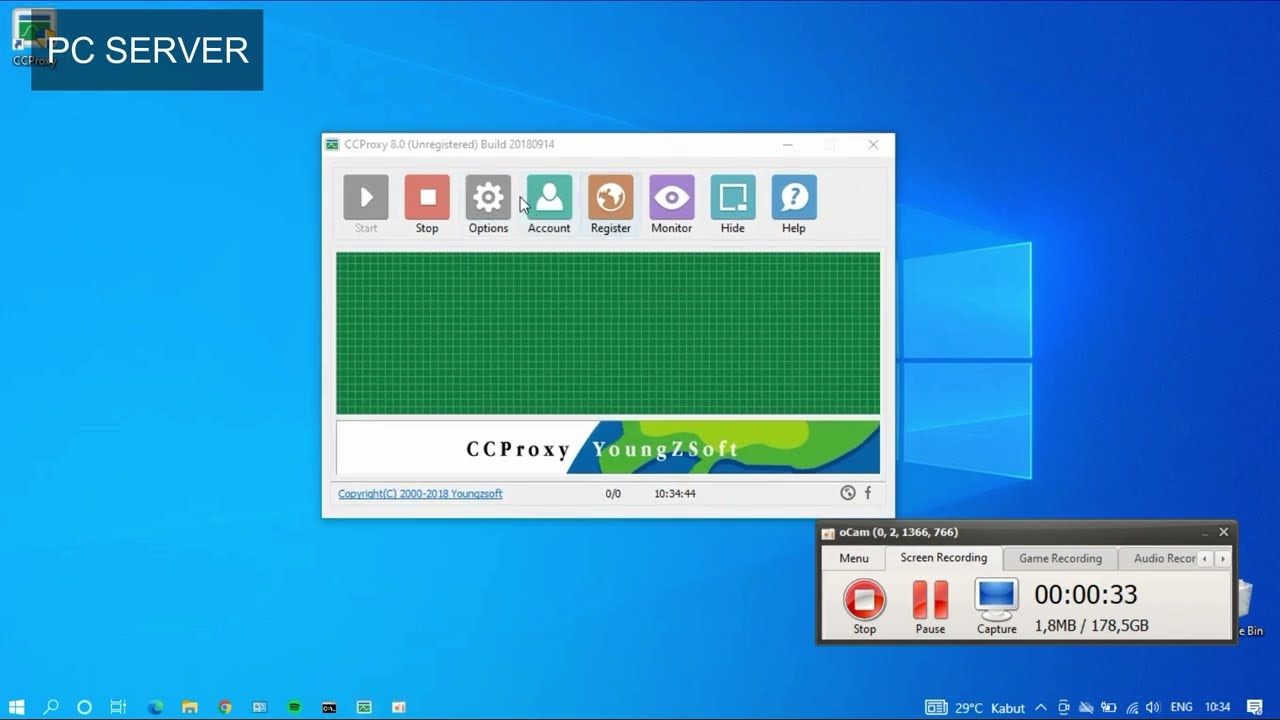Click the taskbar app icon beside Chrome
The width and height of the screenshot is (1280, 720).
259,707
